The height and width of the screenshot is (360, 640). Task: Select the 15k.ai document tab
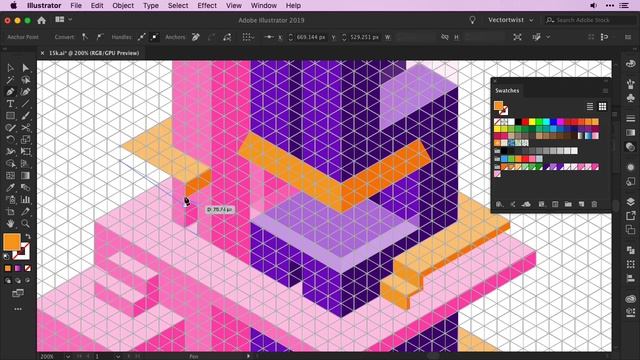[94, 53]
